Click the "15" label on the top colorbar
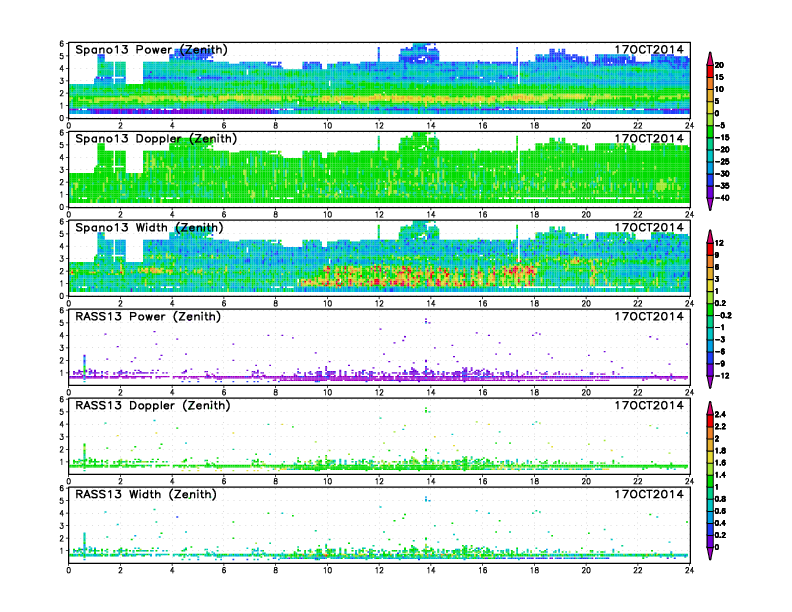The width and height of the screenshot is (792, 612). coord(719,77)
